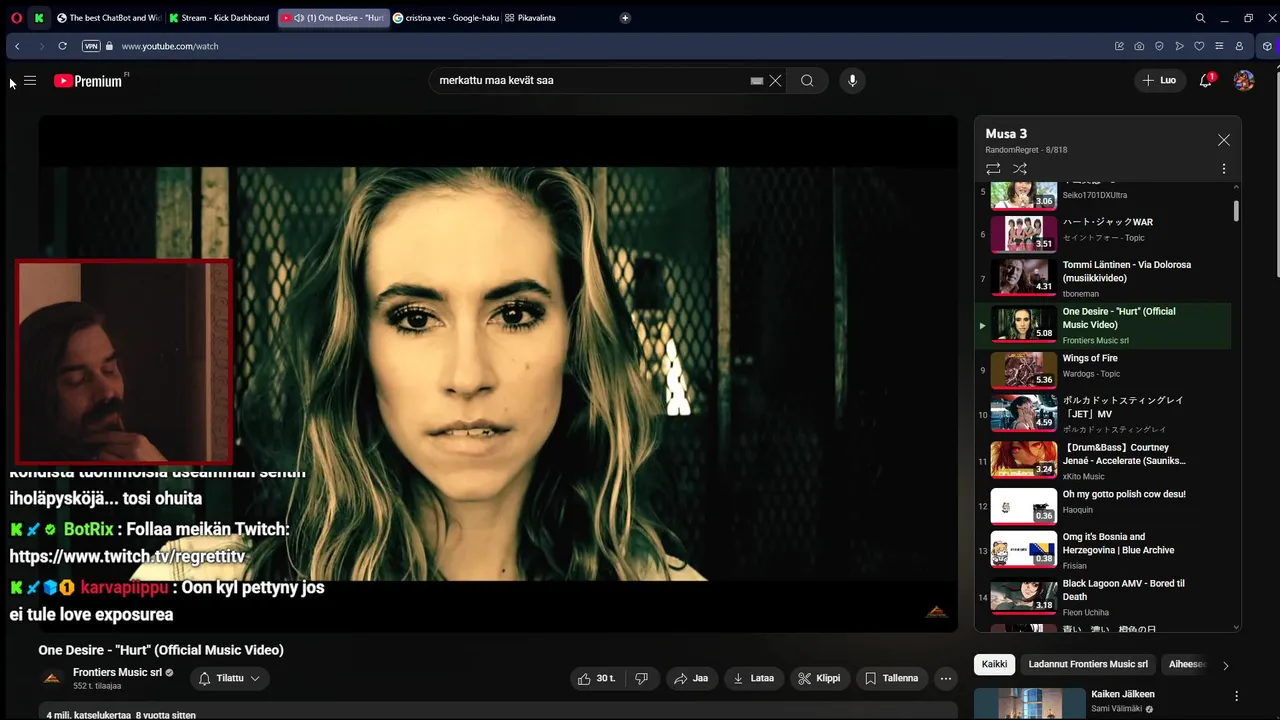The image size is (1280, 720).
Task: Save the video with Tallenna button
Action: pyautogui.click(x=891, y=678)
